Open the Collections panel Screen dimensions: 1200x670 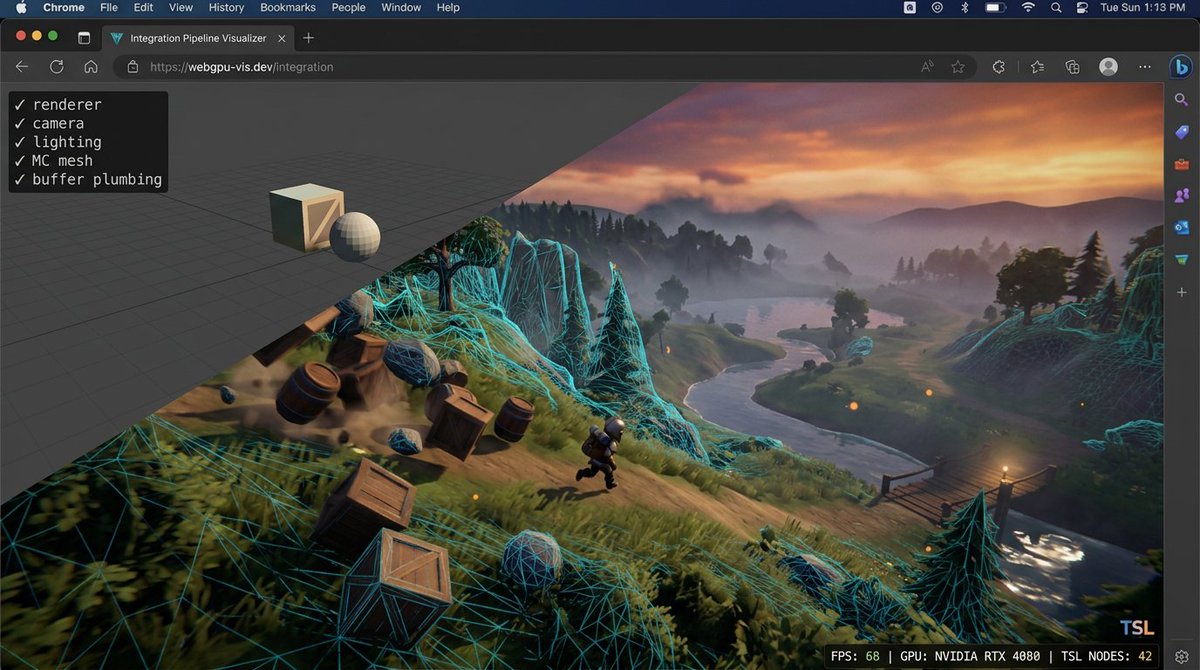tap(1073, 67)
